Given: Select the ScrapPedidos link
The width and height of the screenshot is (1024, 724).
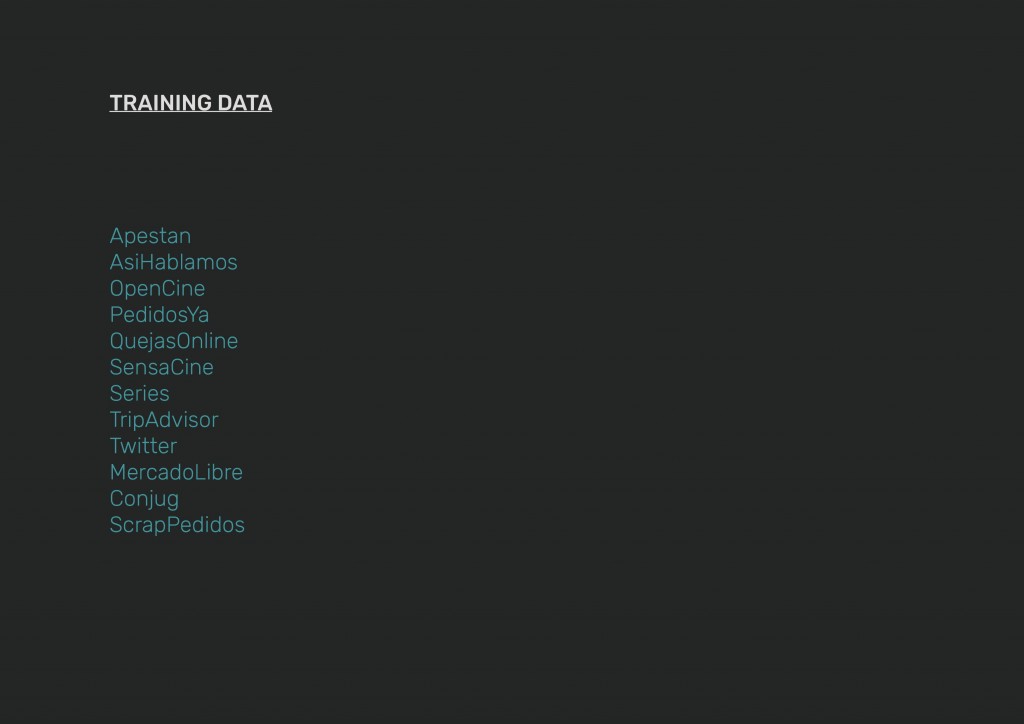Looking at the screenshot, I should point(177,525).
